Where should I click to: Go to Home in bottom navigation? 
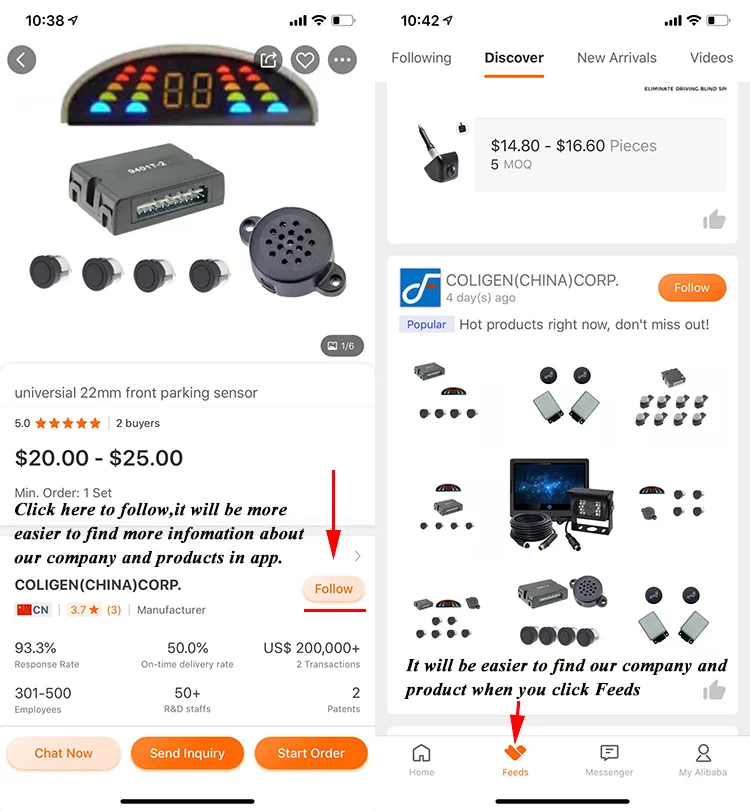(x=422, y=760)
